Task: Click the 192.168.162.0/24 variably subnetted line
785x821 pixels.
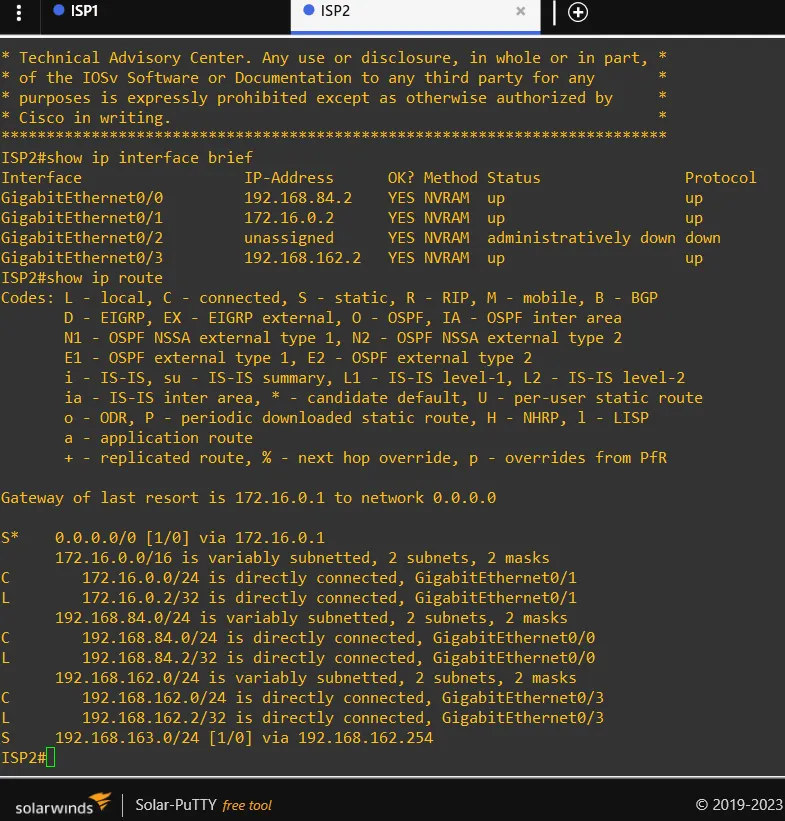Action: pos(316,678)
